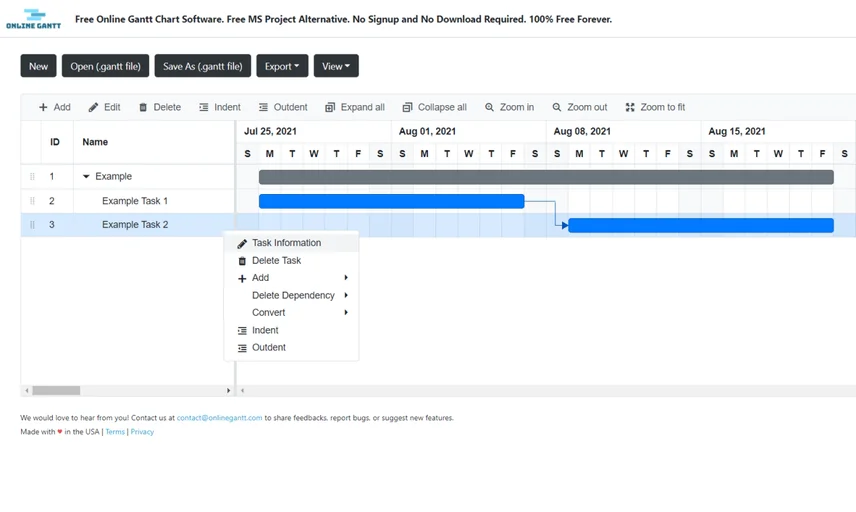Image resolution: width=856 pixels, height=512 pixels.
Task: Click the Aug 01, 2021 week header
Action: 469,131
